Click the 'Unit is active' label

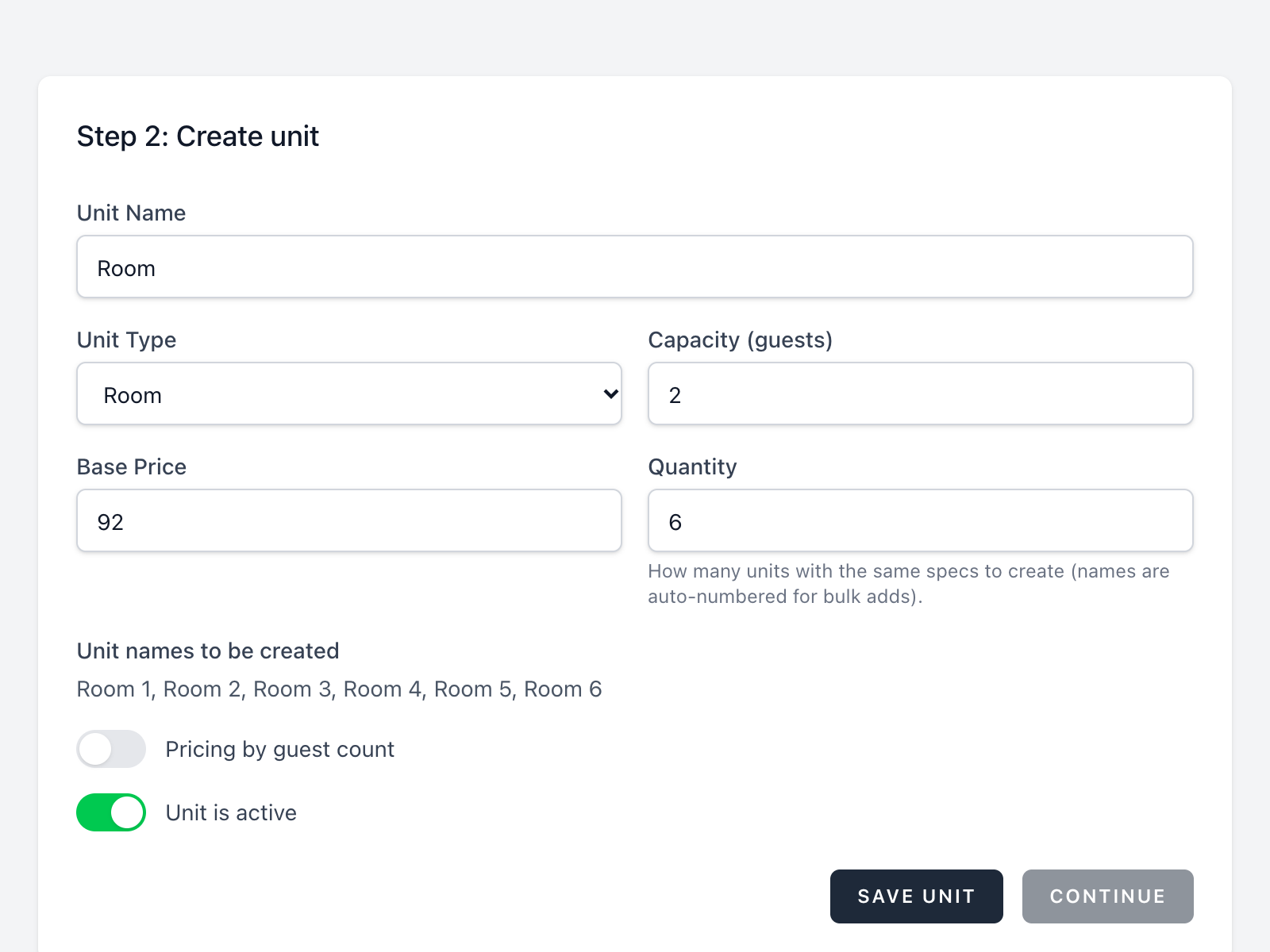[231, 812]
